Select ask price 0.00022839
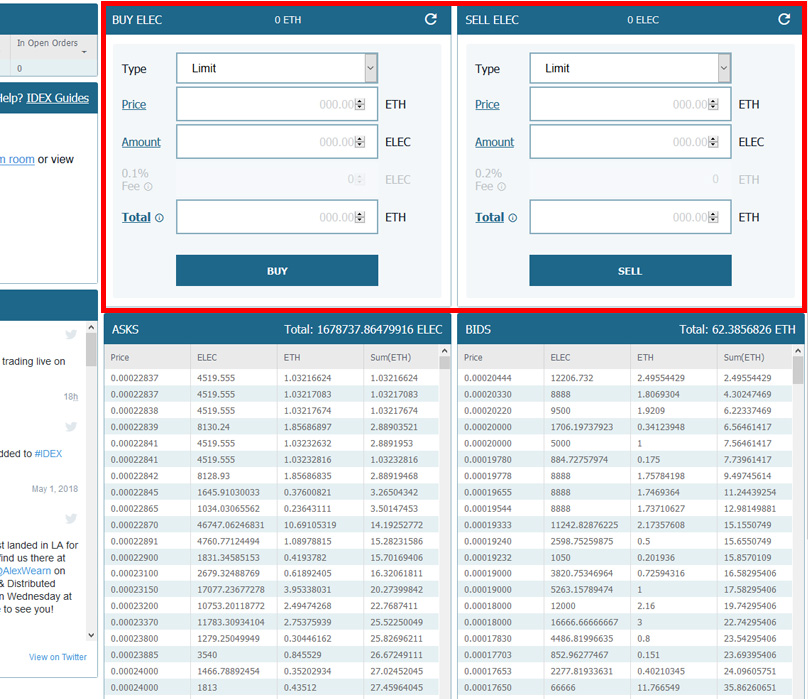 tap(134, 427)
